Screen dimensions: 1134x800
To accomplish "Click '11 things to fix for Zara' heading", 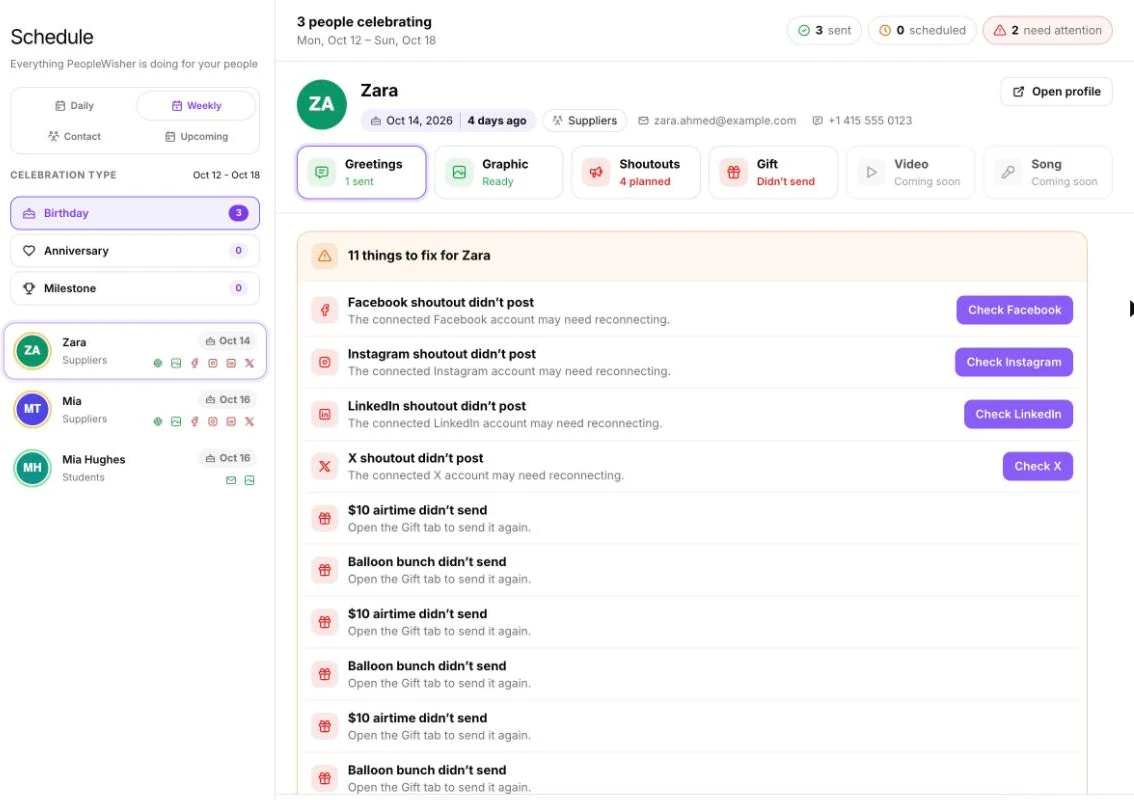I will click(419, 255).
